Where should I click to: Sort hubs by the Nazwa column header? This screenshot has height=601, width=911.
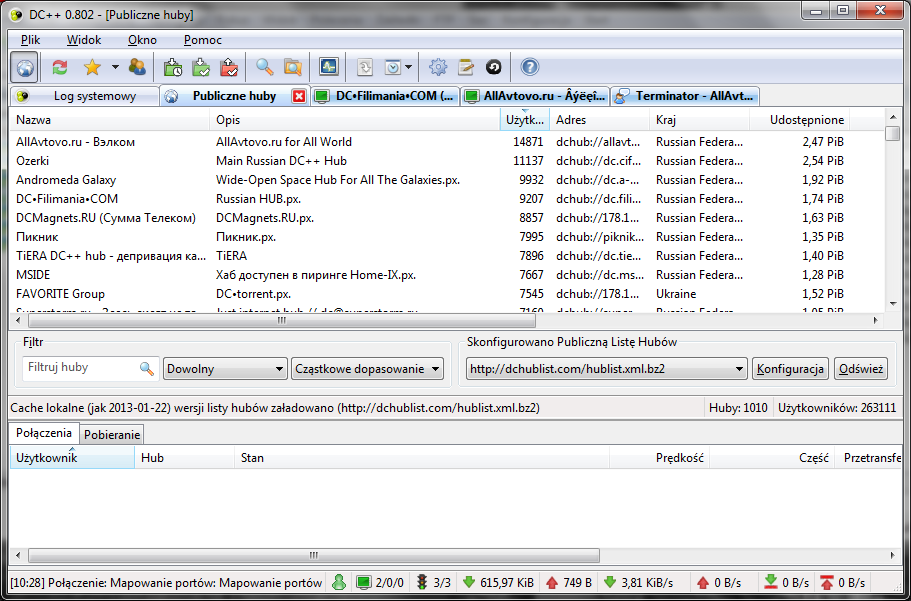(x=109, y=120)
